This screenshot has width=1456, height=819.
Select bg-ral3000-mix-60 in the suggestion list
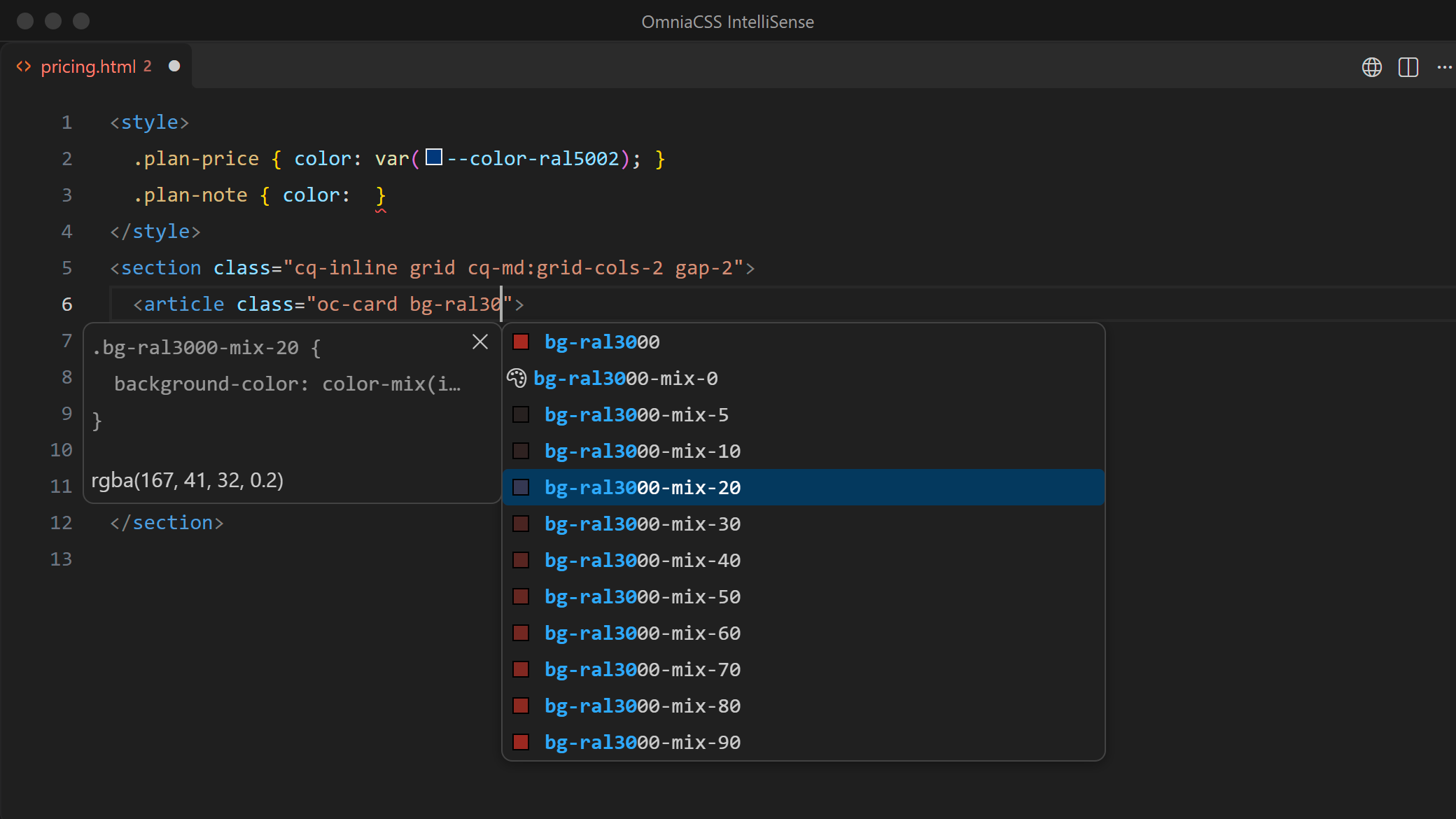point(804,633)
